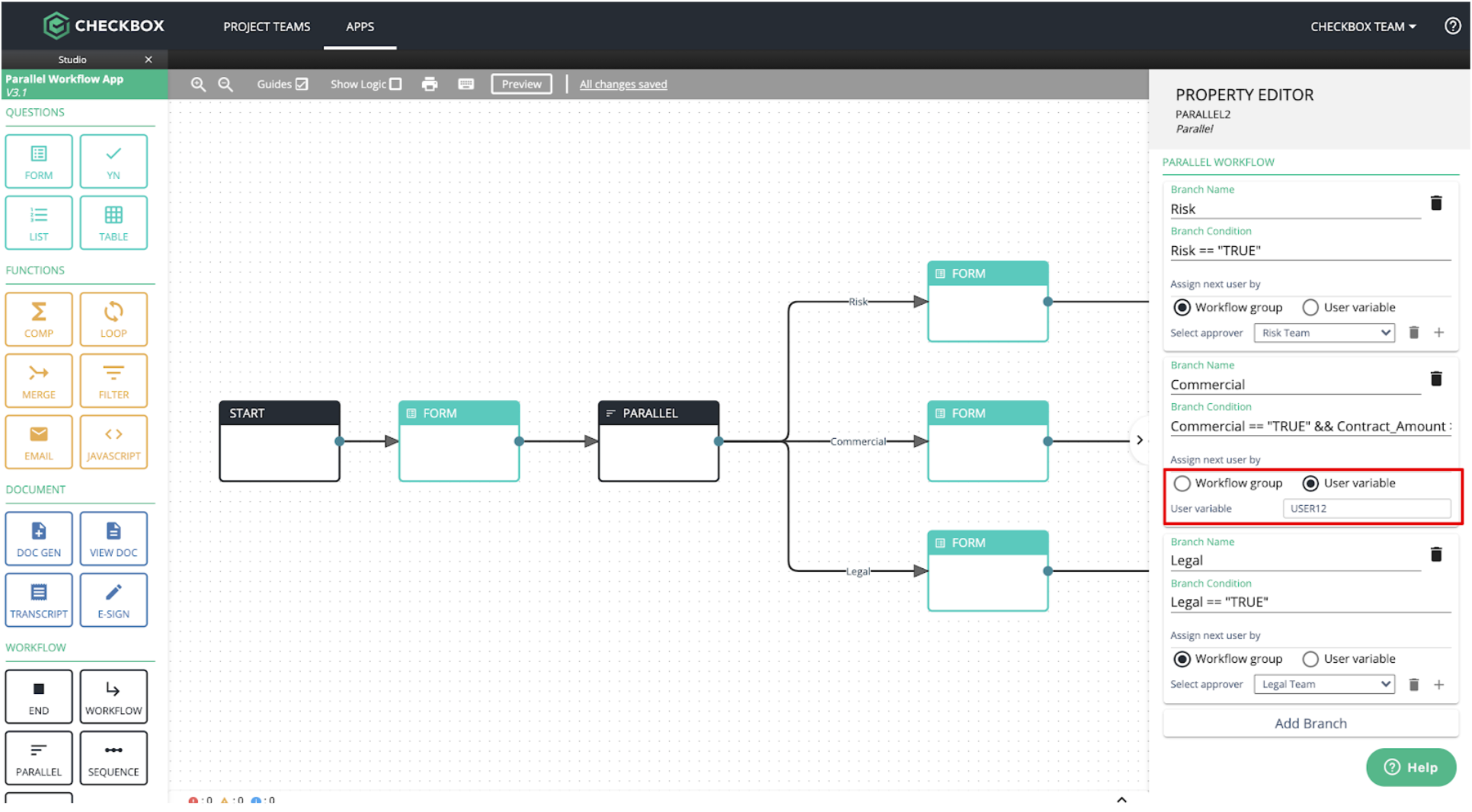This screenshot has width=1472, height=812.
Task: Remove the Risk Team approver
Action: tap(1414, 333)
